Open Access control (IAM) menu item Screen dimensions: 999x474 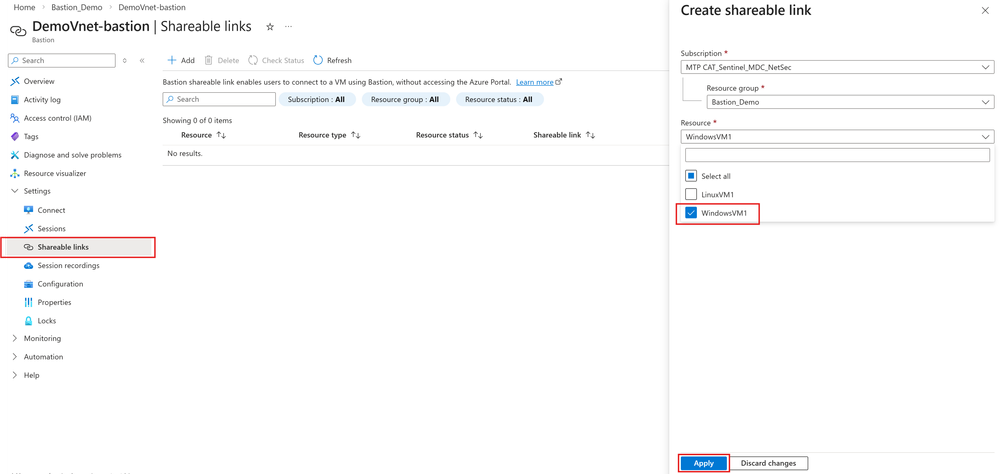click(58, 118)
